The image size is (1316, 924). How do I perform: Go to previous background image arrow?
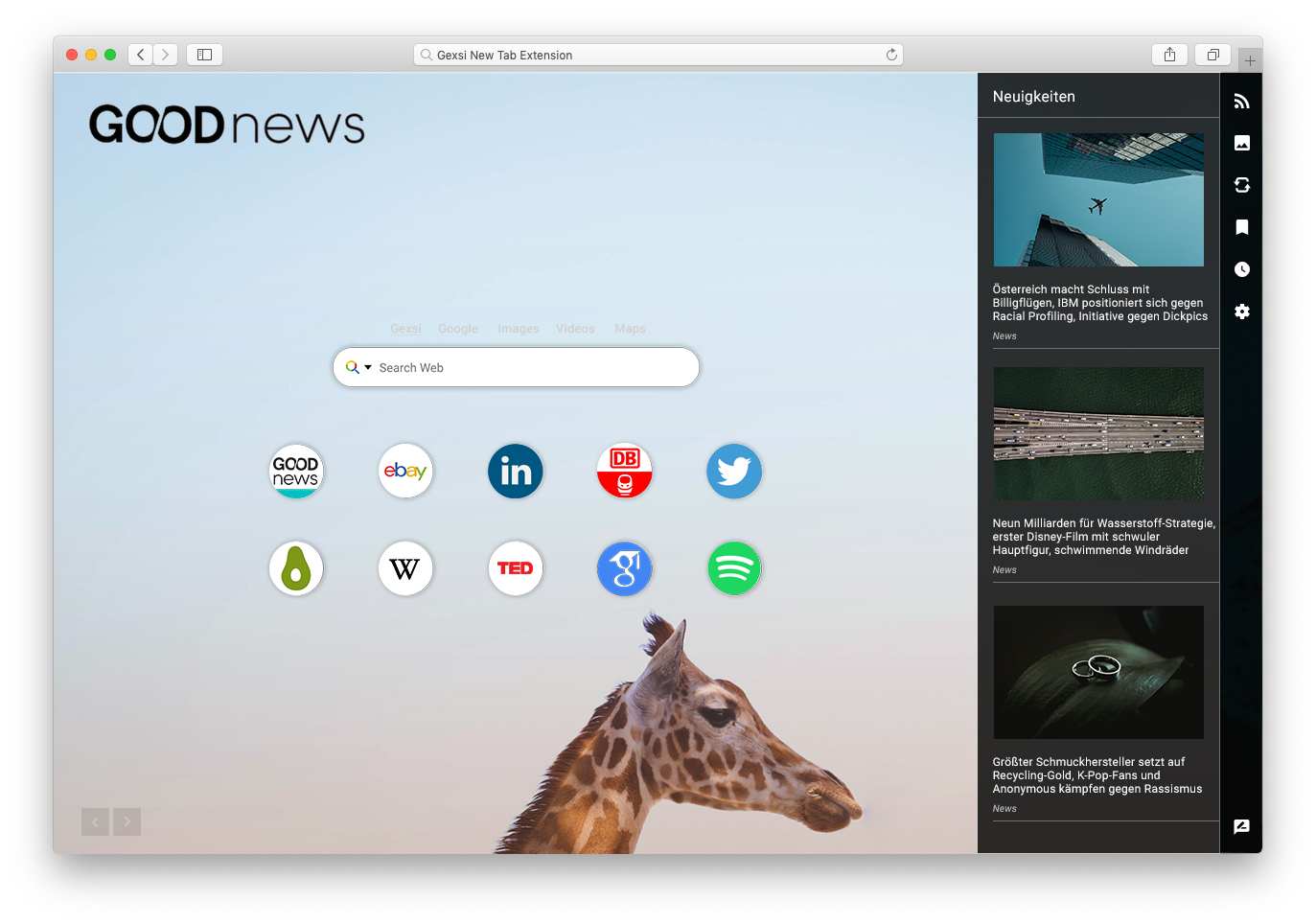pyautogui.click(x=95, y=821)
